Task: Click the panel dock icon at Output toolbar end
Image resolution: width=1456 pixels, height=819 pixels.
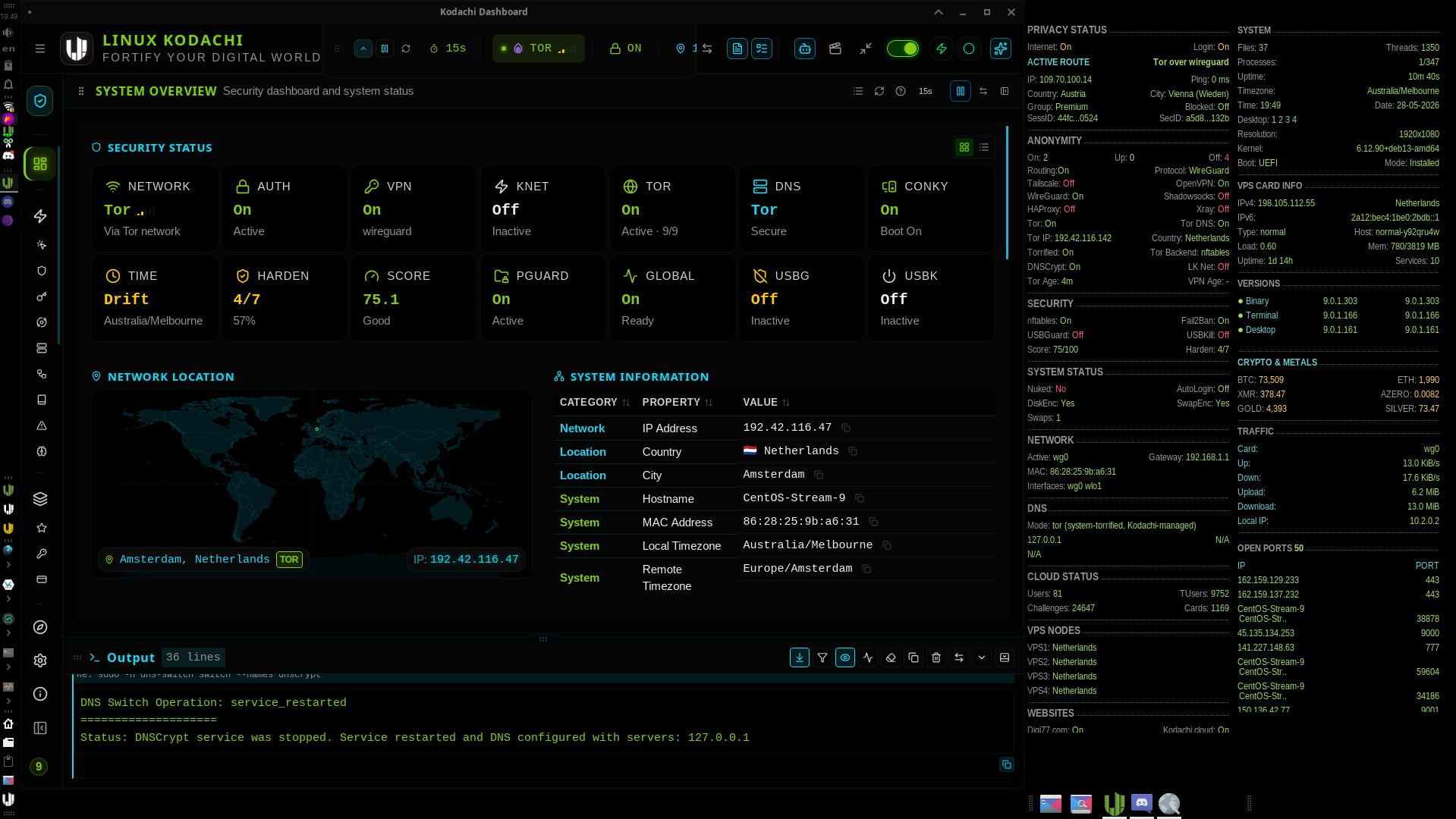Action: (1005, 657)
